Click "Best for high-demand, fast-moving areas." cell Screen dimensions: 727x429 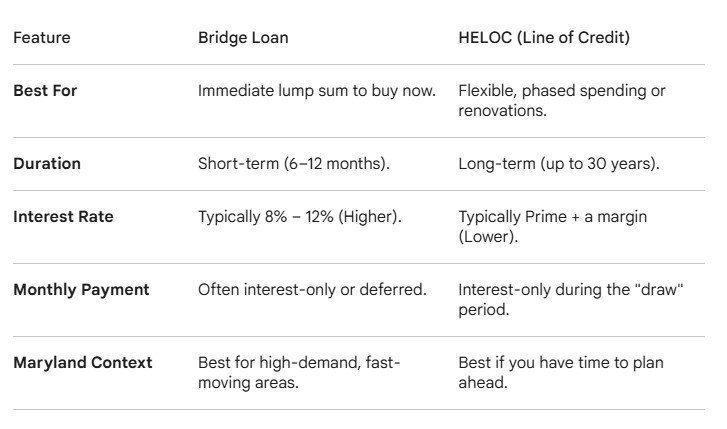299,371
